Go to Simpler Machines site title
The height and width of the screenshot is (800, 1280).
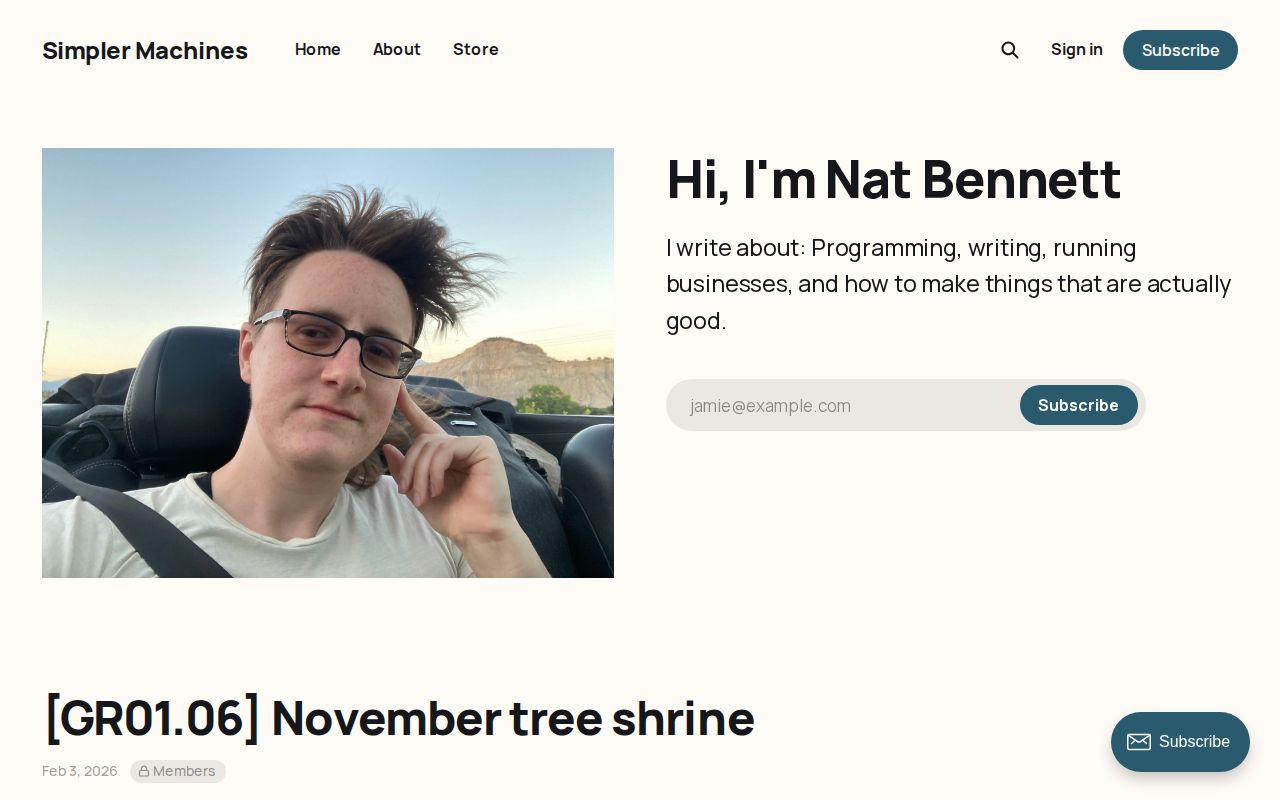coord(145,50)
